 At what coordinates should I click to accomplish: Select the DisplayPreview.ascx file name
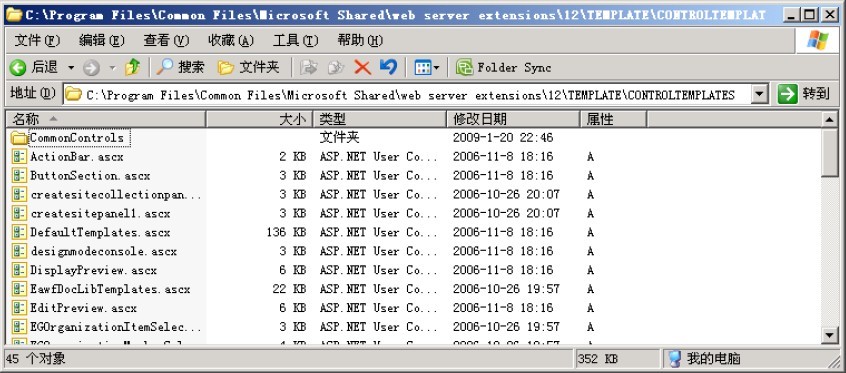tap(94, 270)
